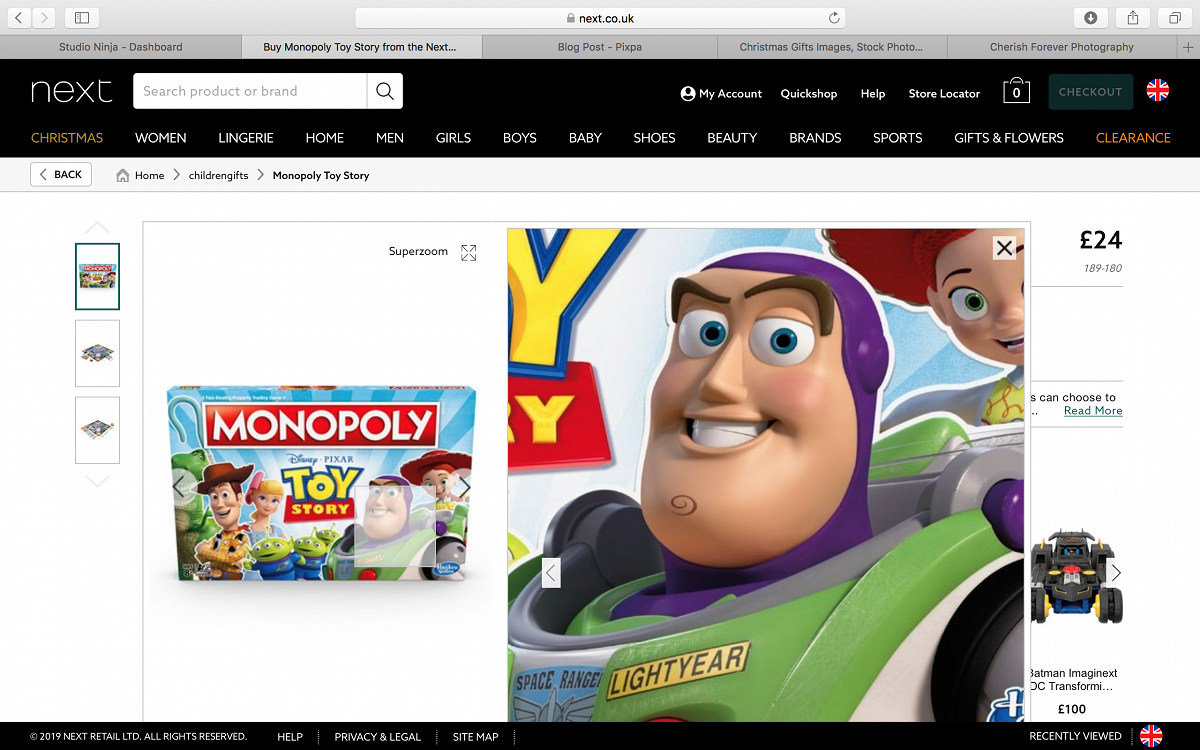Click Quickshop link

pos(809,93)
